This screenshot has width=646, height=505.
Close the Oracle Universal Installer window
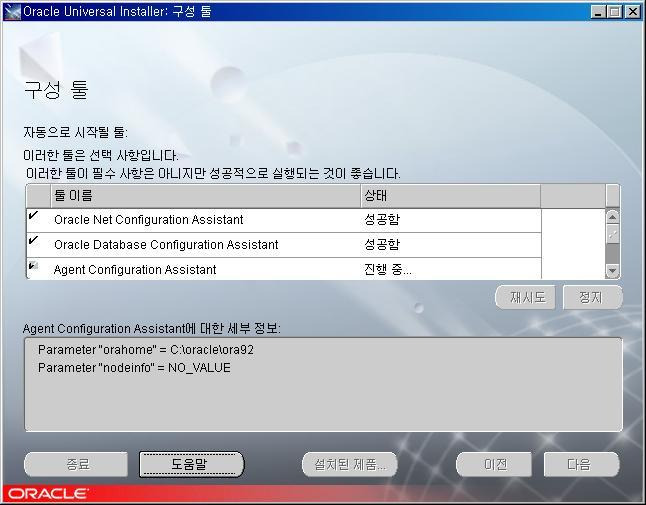[x=633, y=12]
